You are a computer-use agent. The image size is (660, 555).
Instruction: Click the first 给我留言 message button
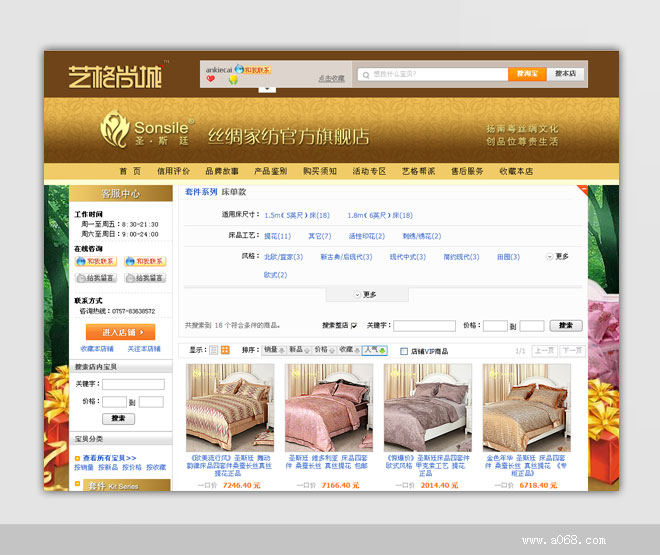(96, 278)
